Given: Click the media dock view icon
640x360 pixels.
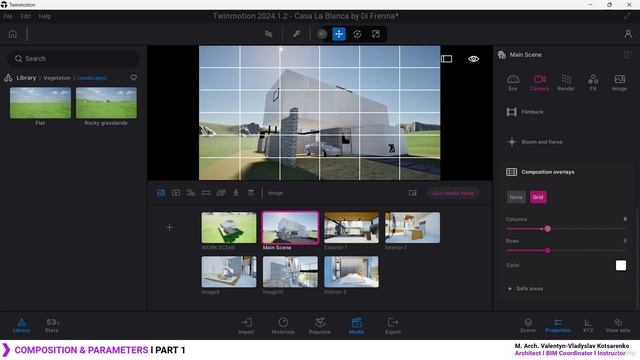Looking at the screenshot, I should pyautogui.click(x=413, y=193).
